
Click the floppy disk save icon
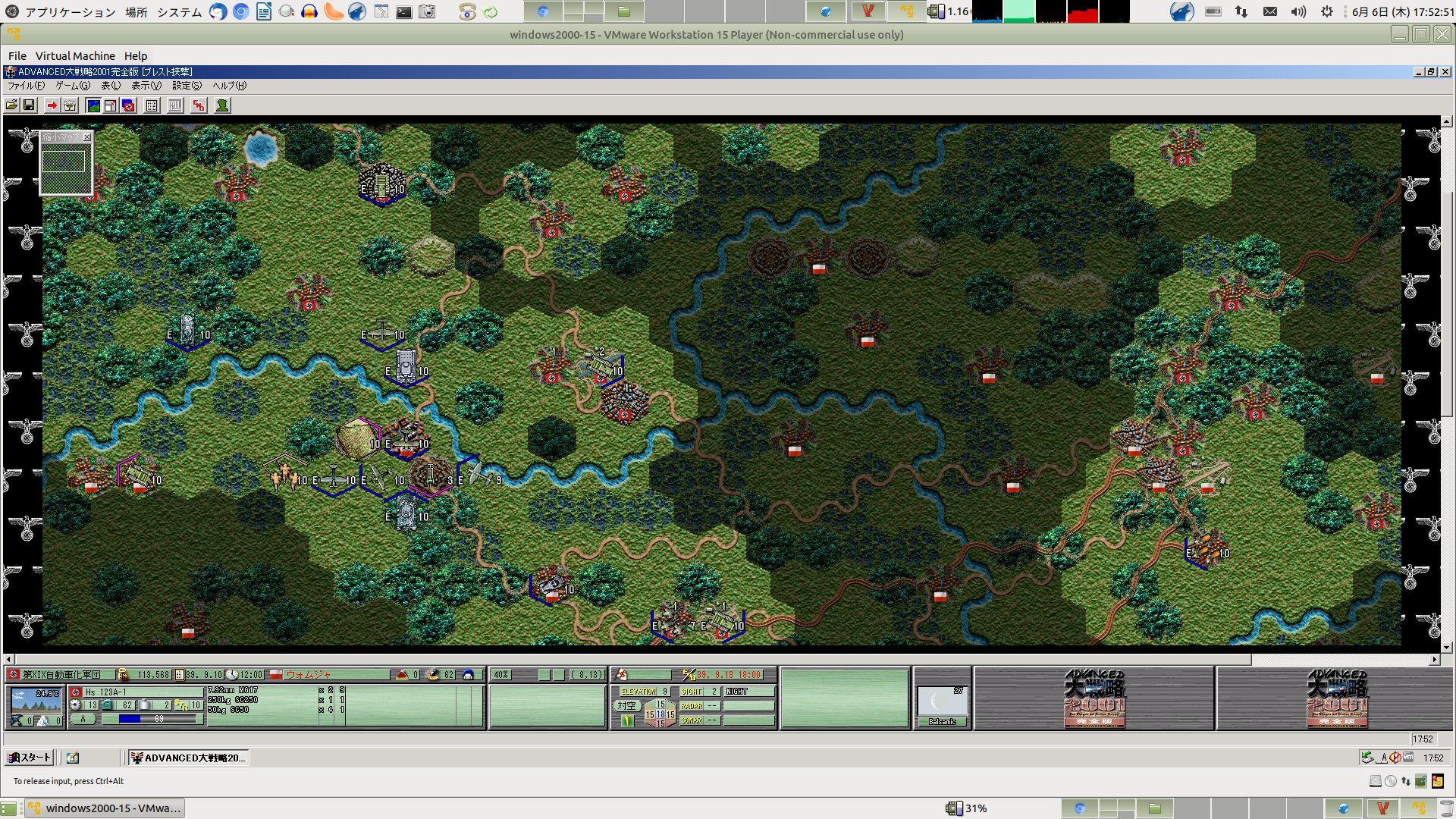click(29, 105)
